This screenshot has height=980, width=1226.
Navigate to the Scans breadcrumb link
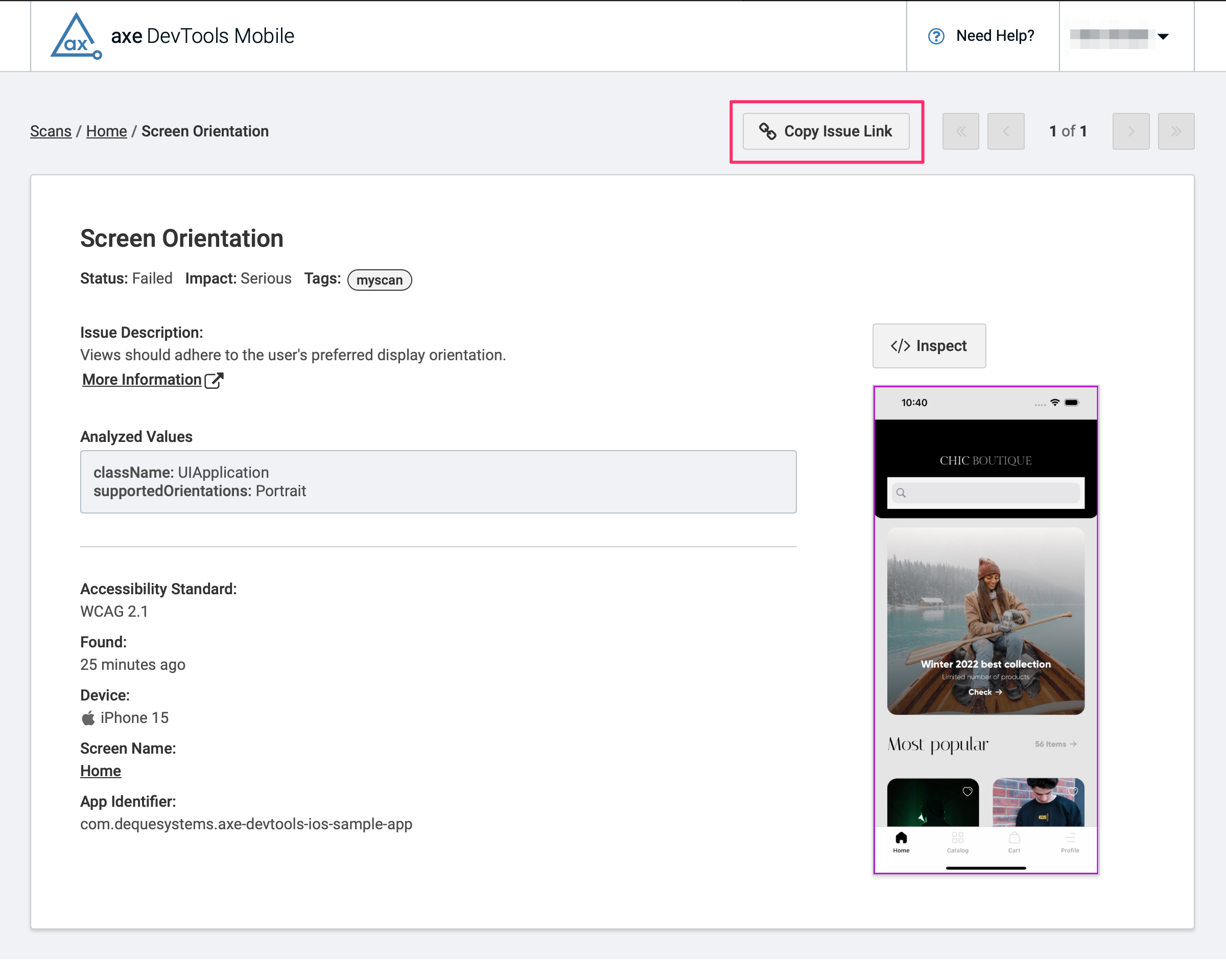51,131
